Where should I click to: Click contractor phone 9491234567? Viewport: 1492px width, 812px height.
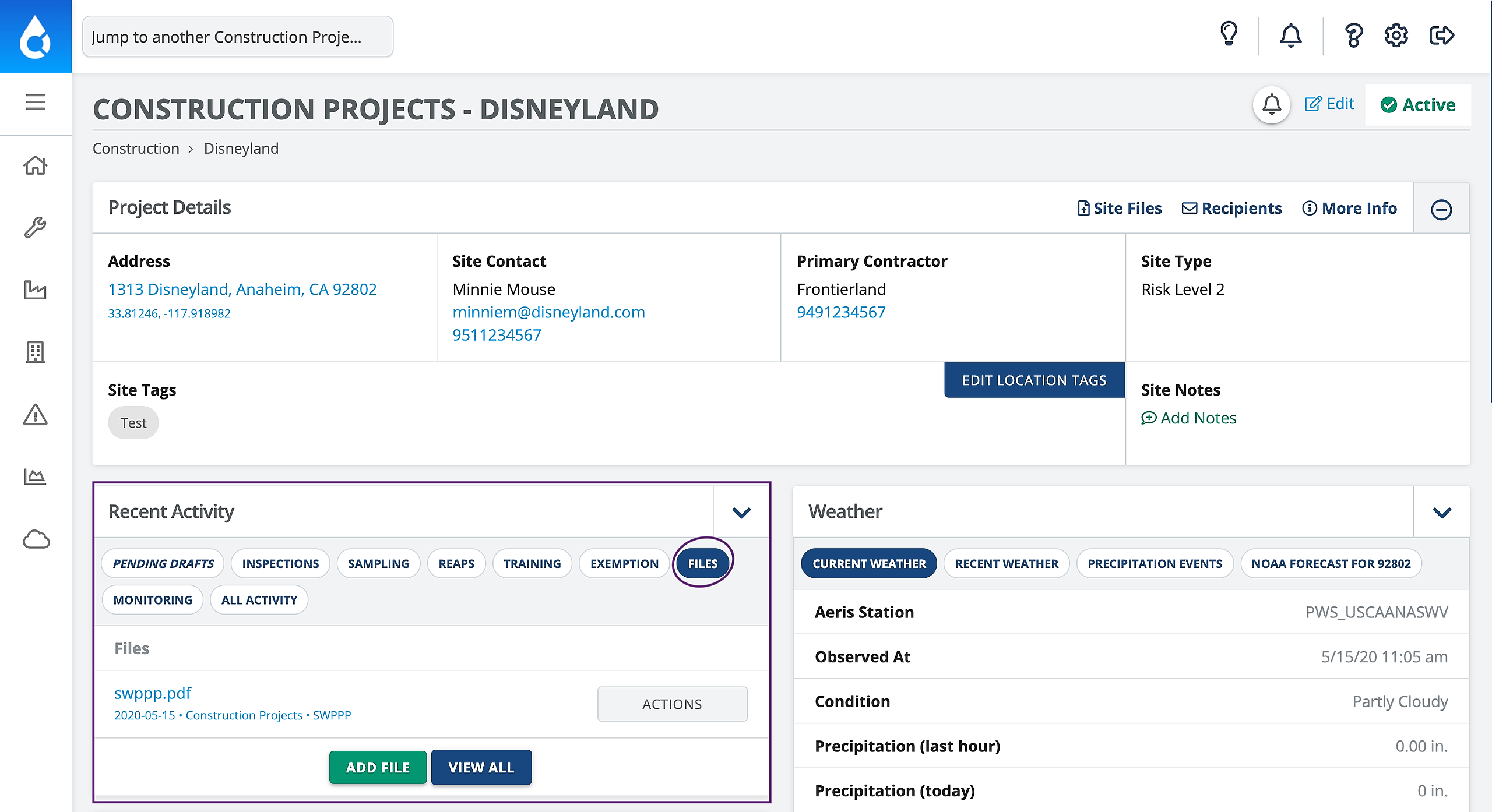click(x=842, y=312)
